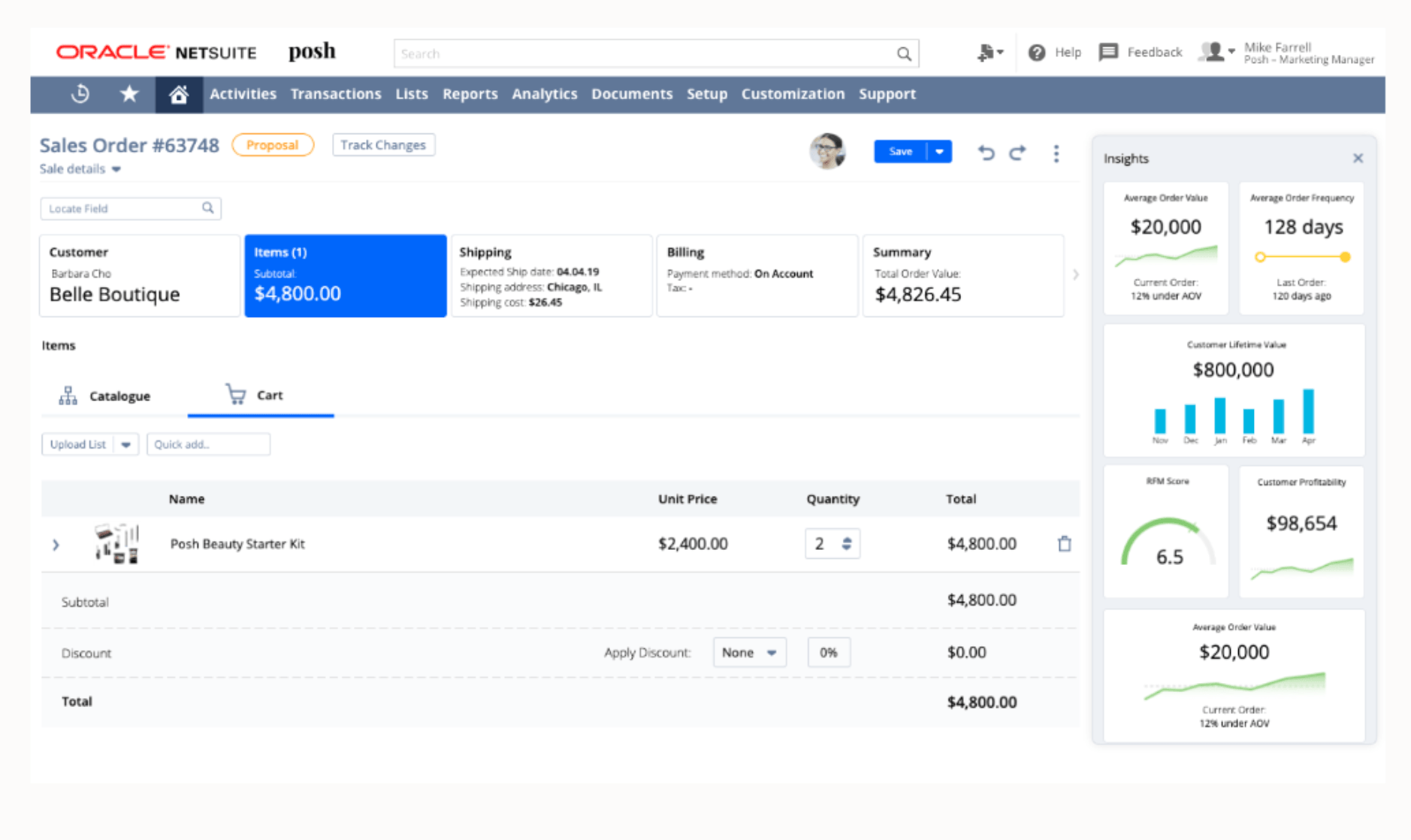The image size is (1411, 840).
Task: Open the Upload List dropdown arrow
Action: coord(125,444)
